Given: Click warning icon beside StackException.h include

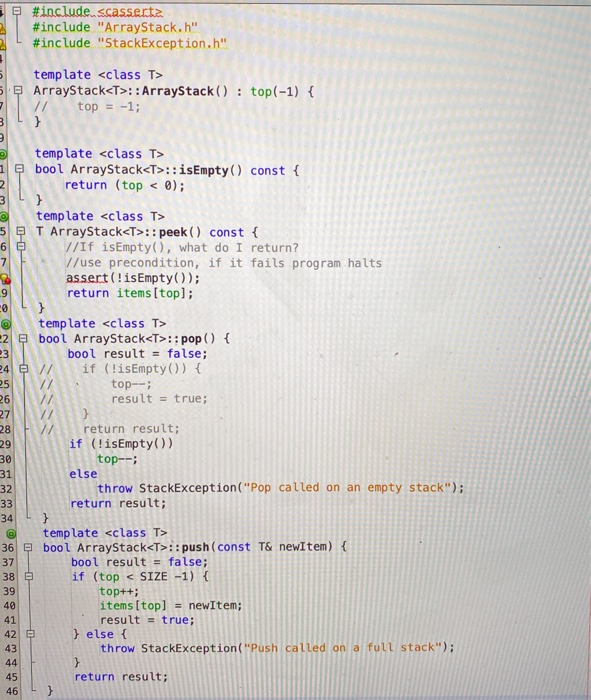Looking at the screenshot, I should click(2, 44).
